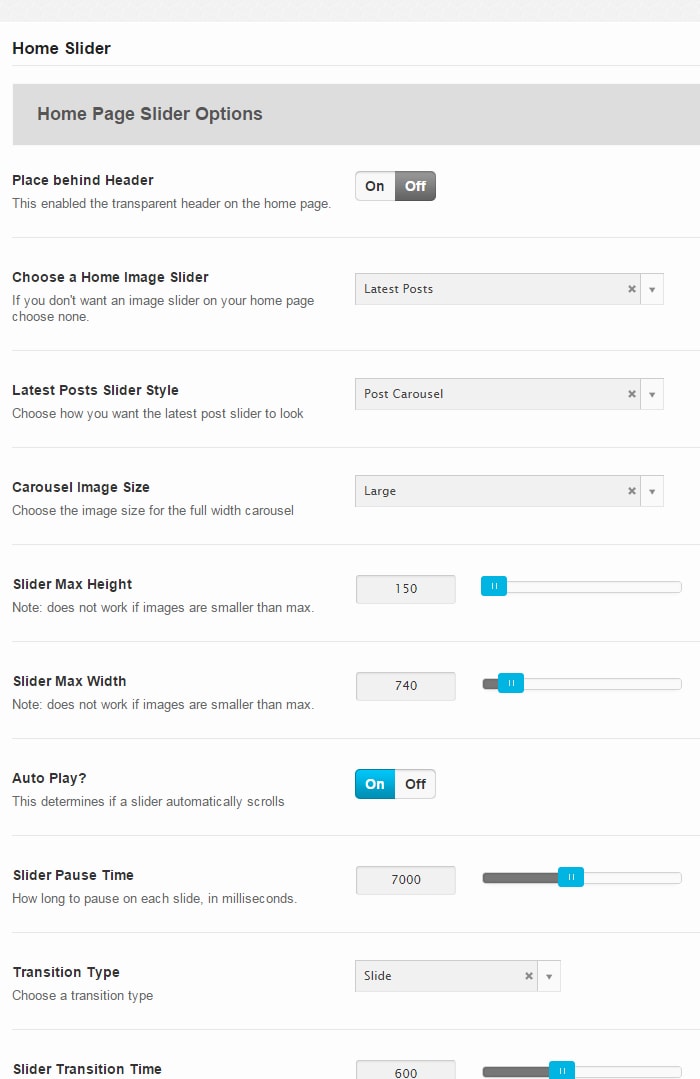Expand the Latest Posts Slider Style dropdown

652,394
